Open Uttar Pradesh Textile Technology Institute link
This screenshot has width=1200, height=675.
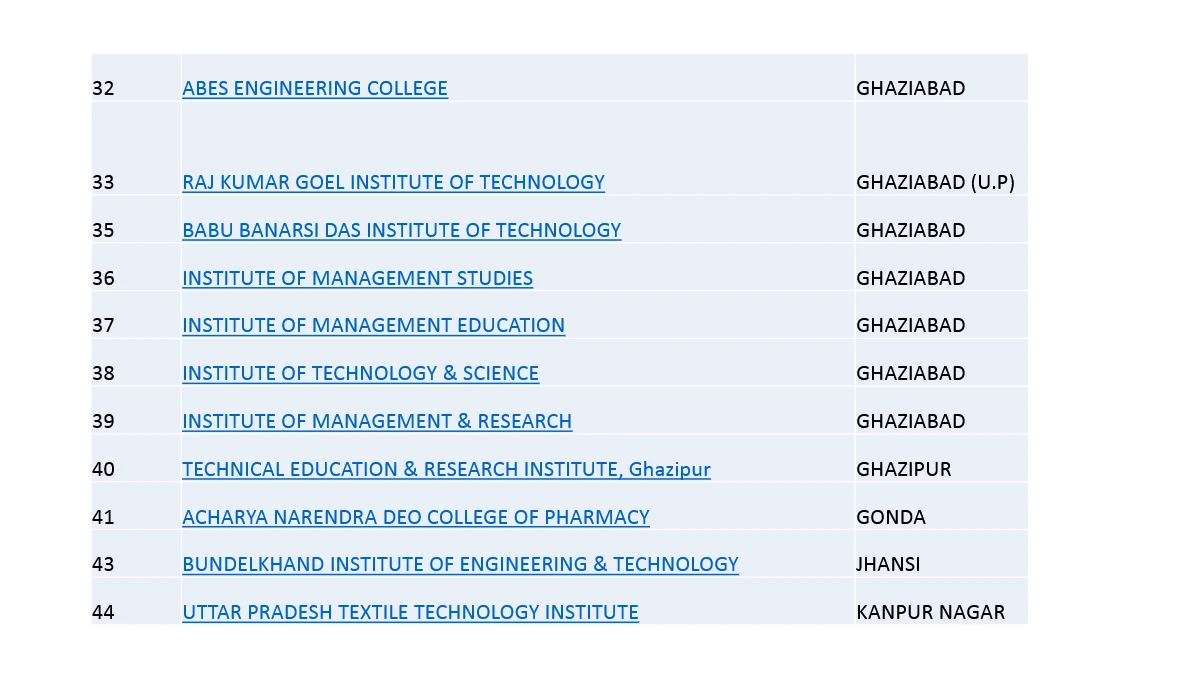coord(410,612)
